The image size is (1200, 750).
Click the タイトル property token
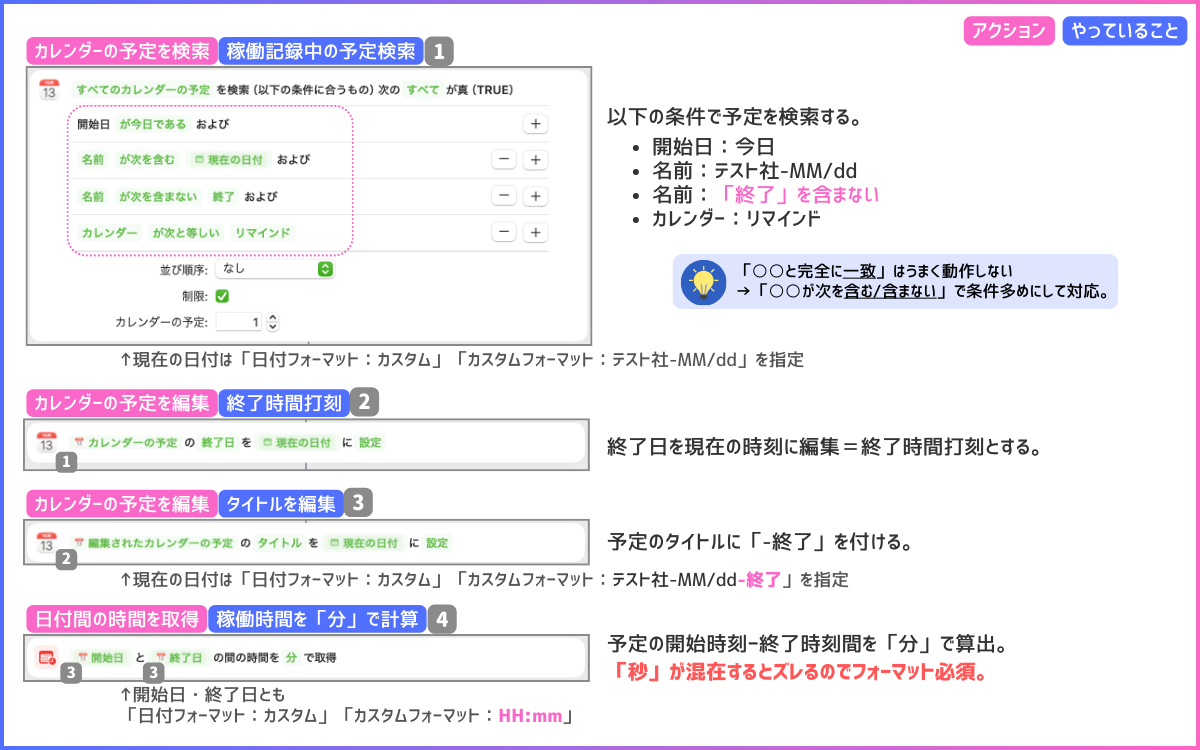pos(280,543)
